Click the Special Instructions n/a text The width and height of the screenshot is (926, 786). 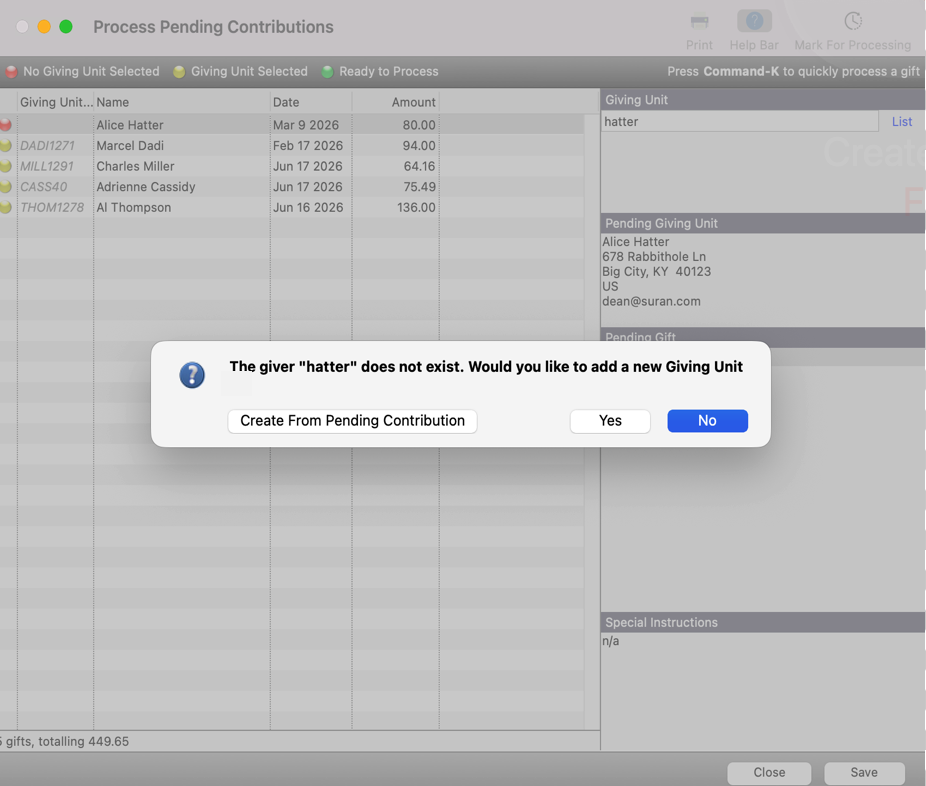coord(611,641)
